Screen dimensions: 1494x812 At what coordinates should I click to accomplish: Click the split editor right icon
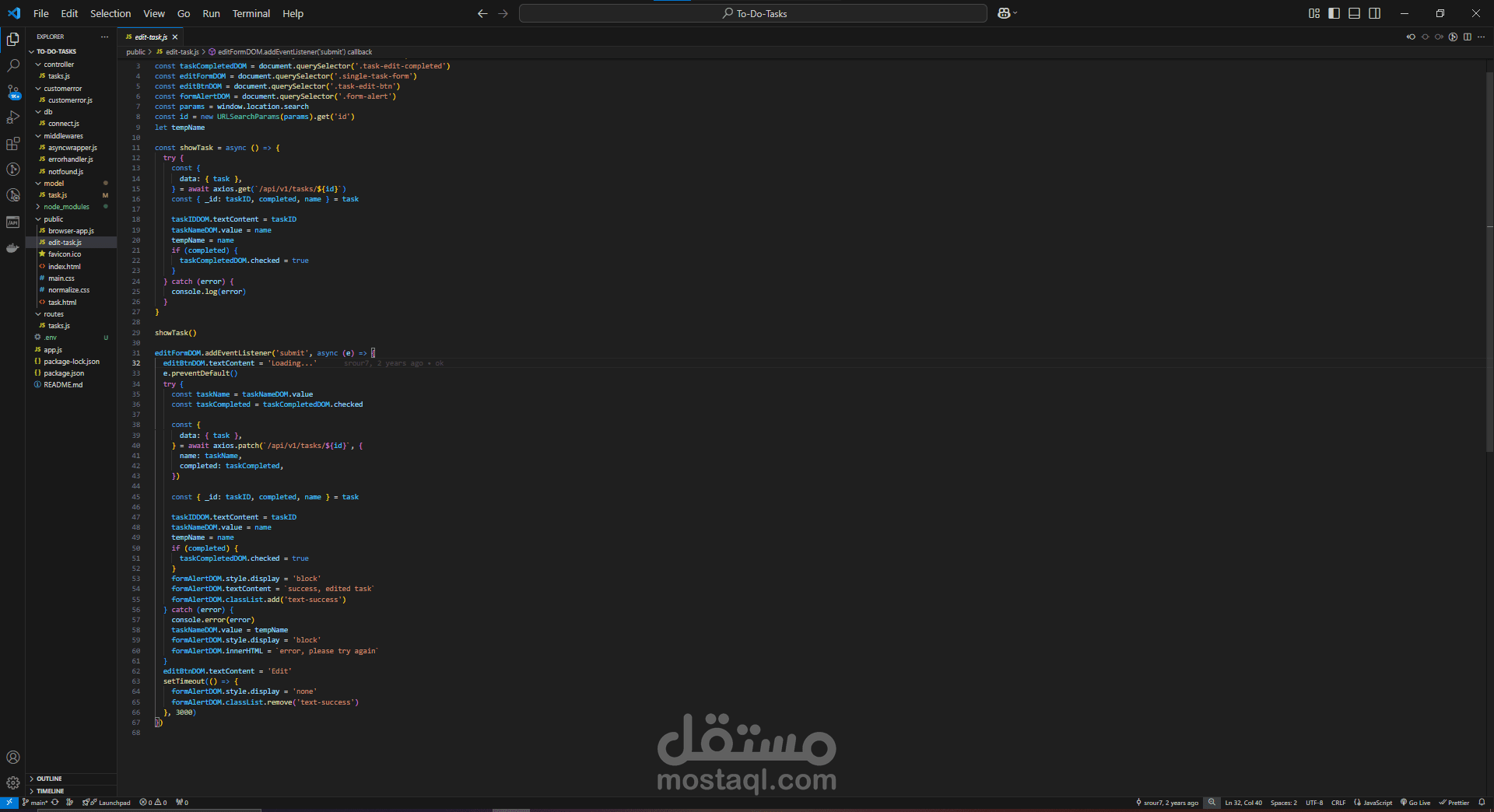click(x=1468, y=37)
